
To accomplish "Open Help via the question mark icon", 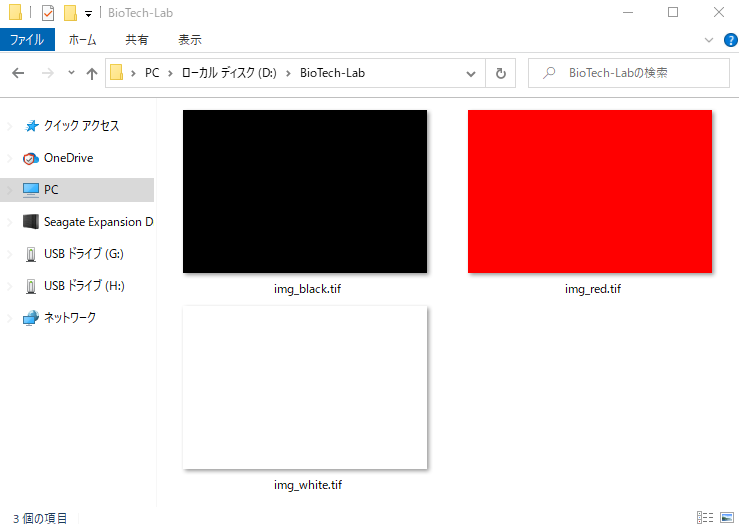I will pos(731,40).
